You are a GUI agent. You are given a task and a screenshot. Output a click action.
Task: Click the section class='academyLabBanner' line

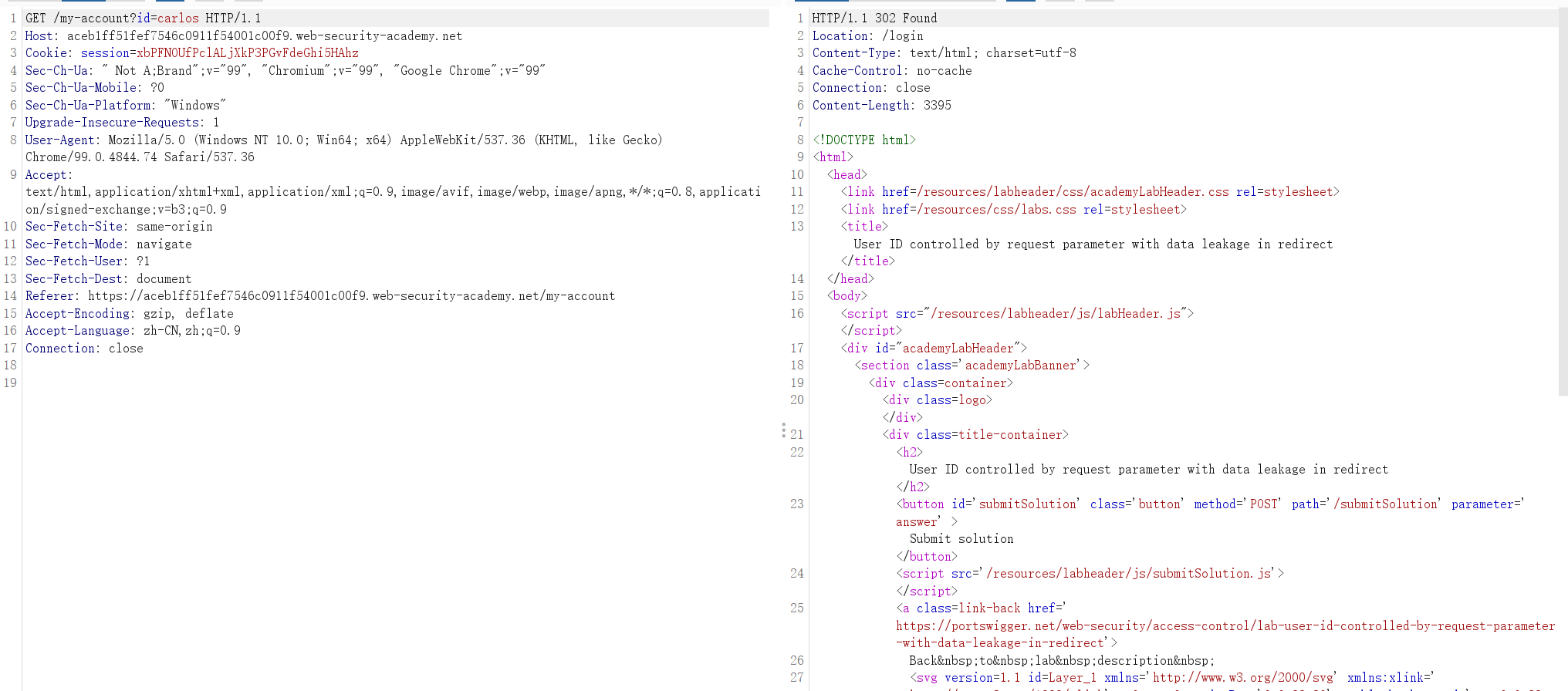972,365
